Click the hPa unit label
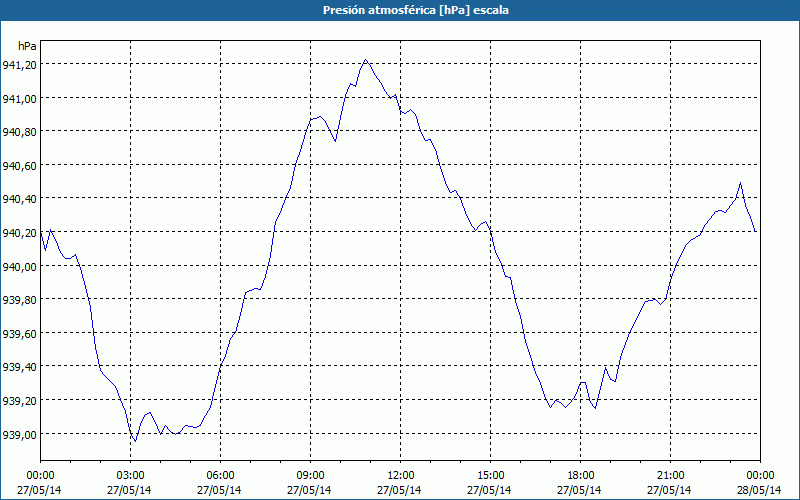Image resolution: width=800 pixels, height=500 pixels. pyautogui.click(x=27, y=46)
